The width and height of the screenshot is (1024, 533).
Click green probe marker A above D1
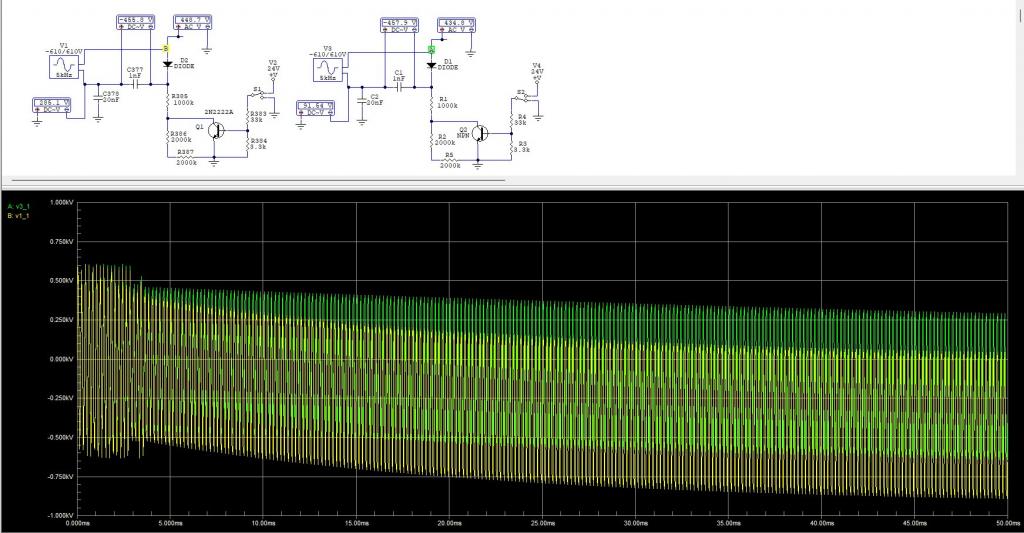click(431, 48)
